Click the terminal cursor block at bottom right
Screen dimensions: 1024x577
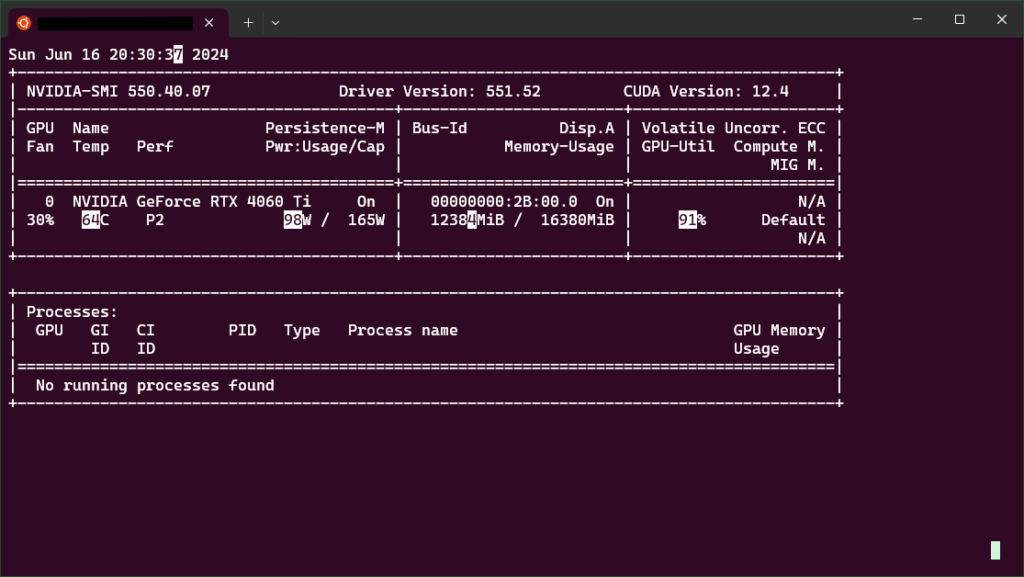tap(995, 550)
